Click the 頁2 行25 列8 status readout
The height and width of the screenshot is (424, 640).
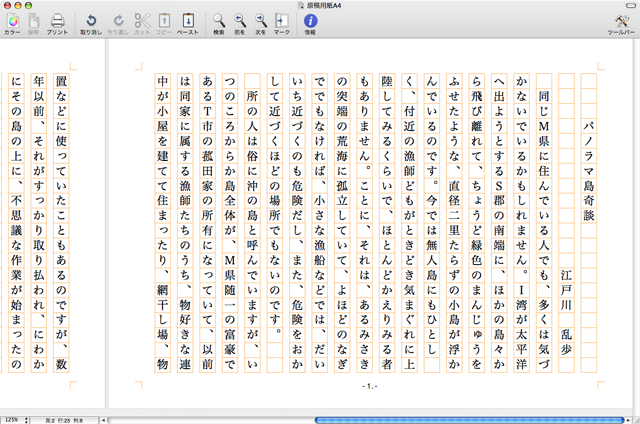click(x=64, y=420)
